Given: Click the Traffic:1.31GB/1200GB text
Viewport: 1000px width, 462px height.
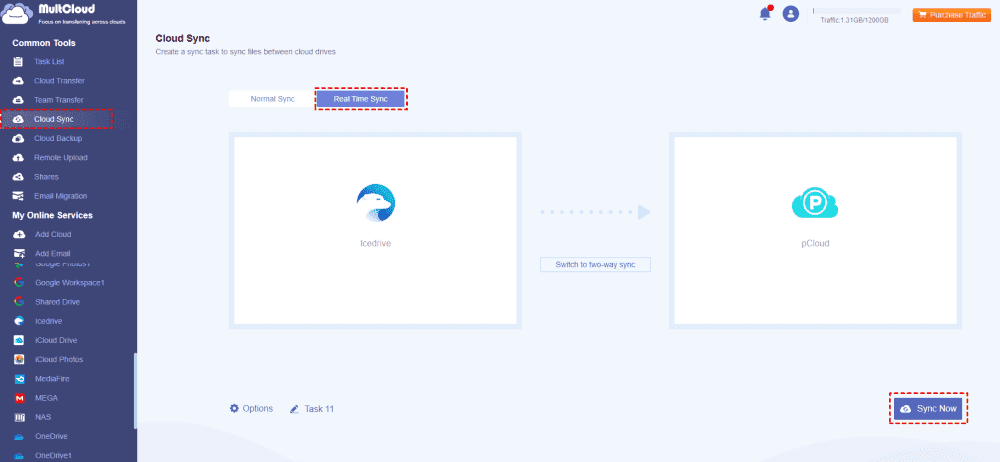Looking at the screenshot, I should point(855,20).
